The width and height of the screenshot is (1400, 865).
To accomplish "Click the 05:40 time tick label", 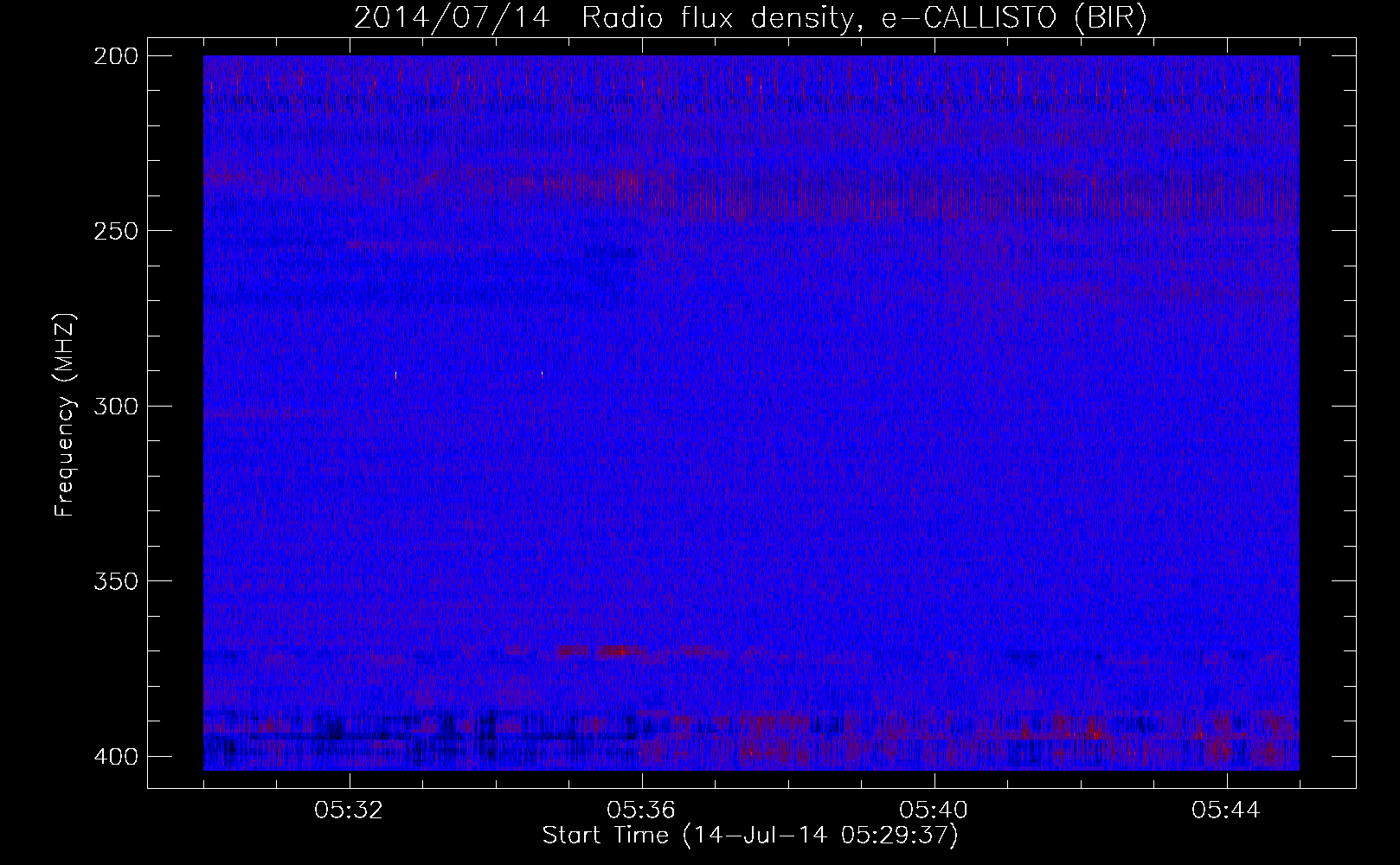I will 934,811.
